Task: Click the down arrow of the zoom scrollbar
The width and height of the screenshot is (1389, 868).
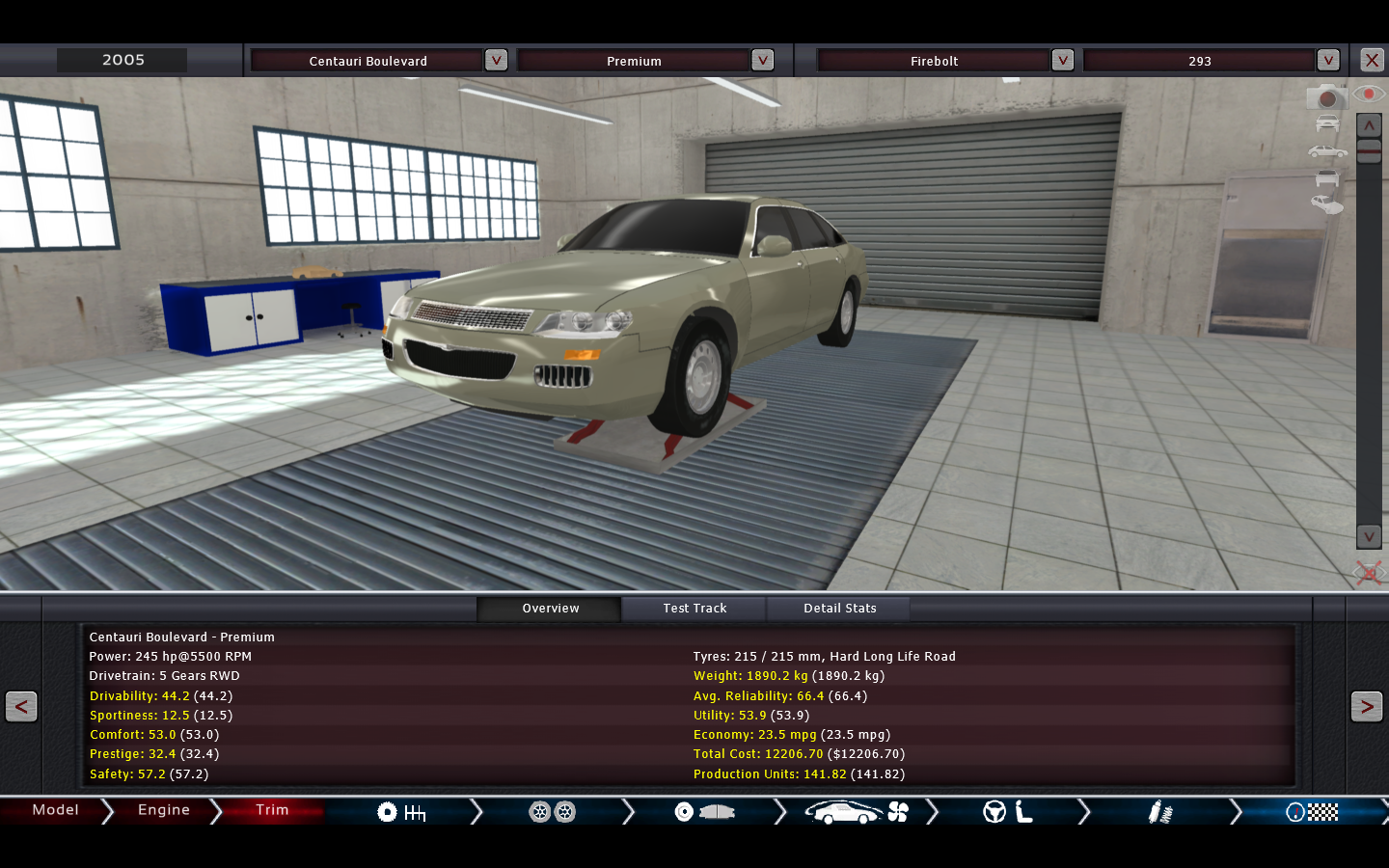Action: 1369,536
